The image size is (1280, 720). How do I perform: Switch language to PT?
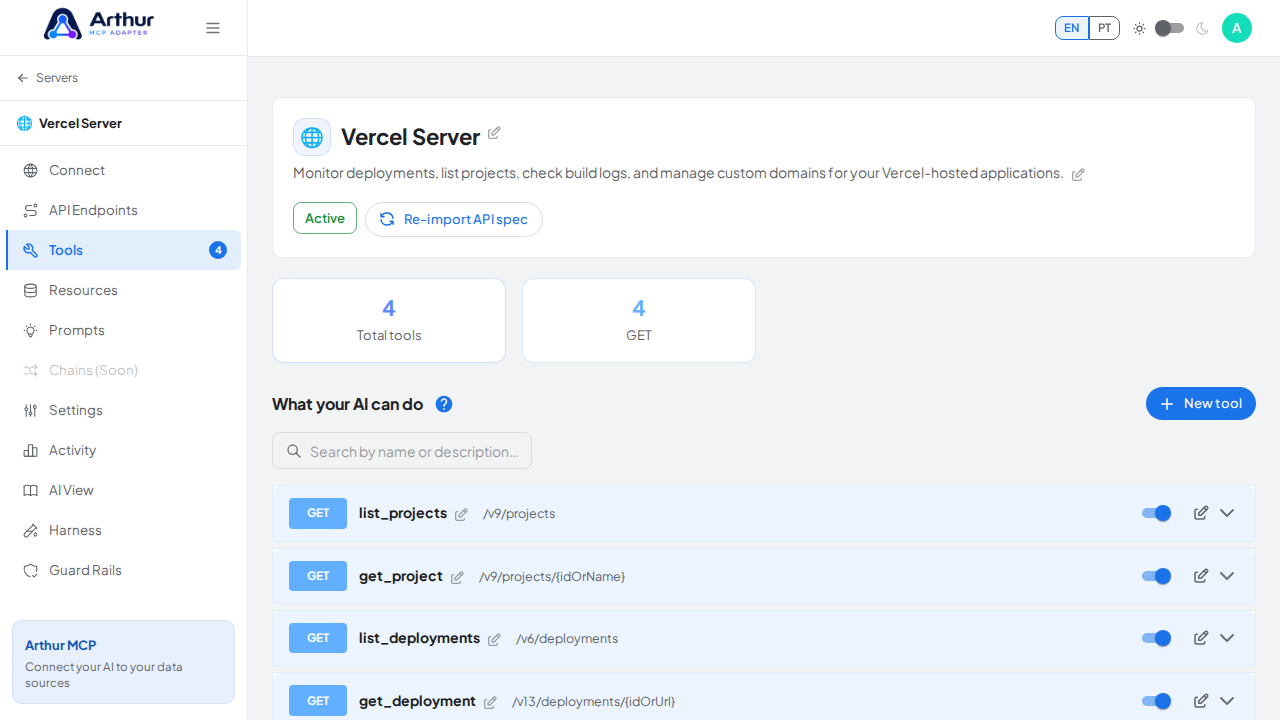[1104, 28]
